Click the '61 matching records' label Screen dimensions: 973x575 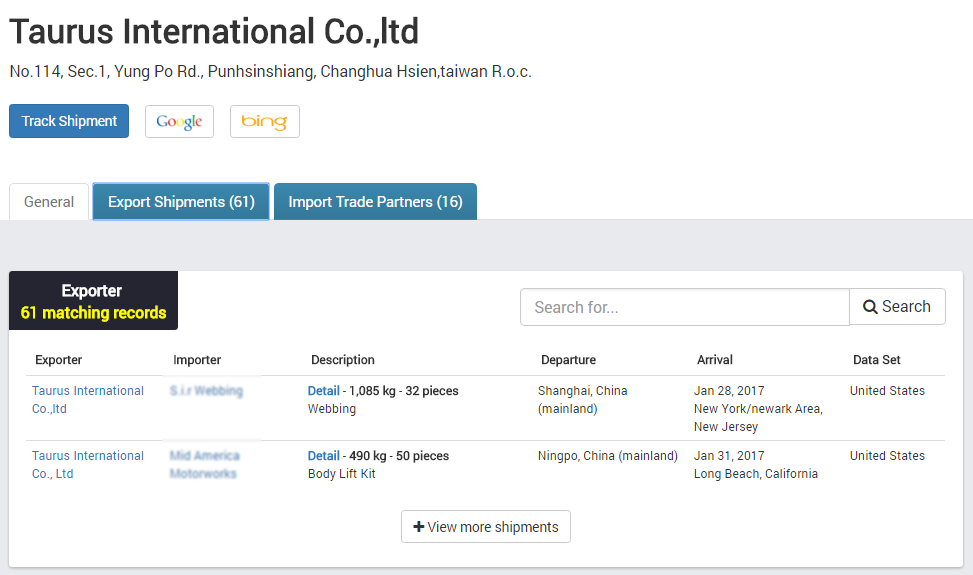[x=93, y=313]
